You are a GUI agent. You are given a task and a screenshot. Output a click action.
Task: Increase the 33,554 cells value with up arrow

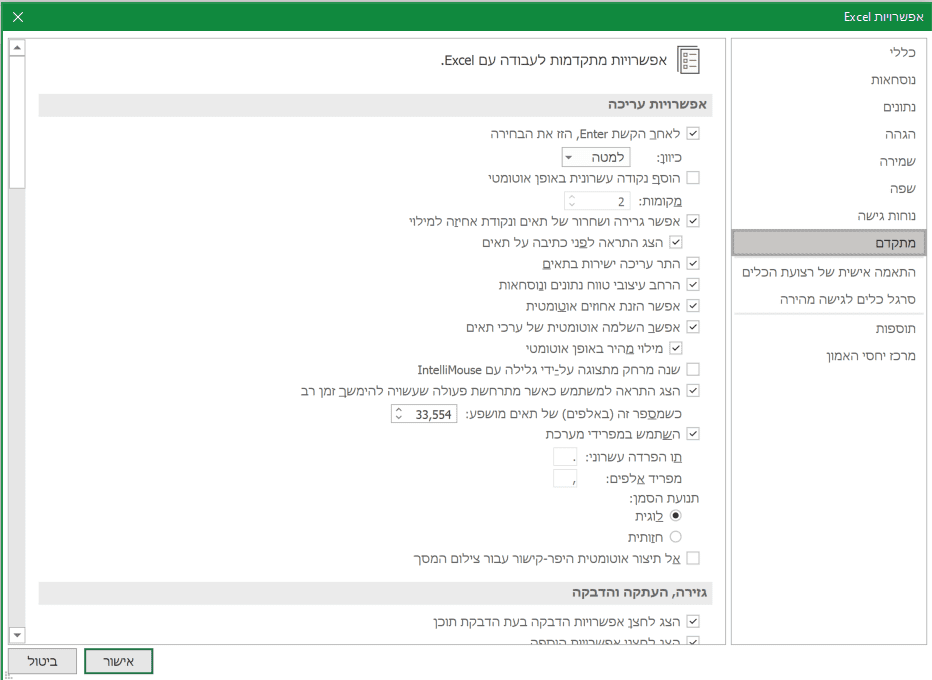pyautogui.click(x=399, y=410)
